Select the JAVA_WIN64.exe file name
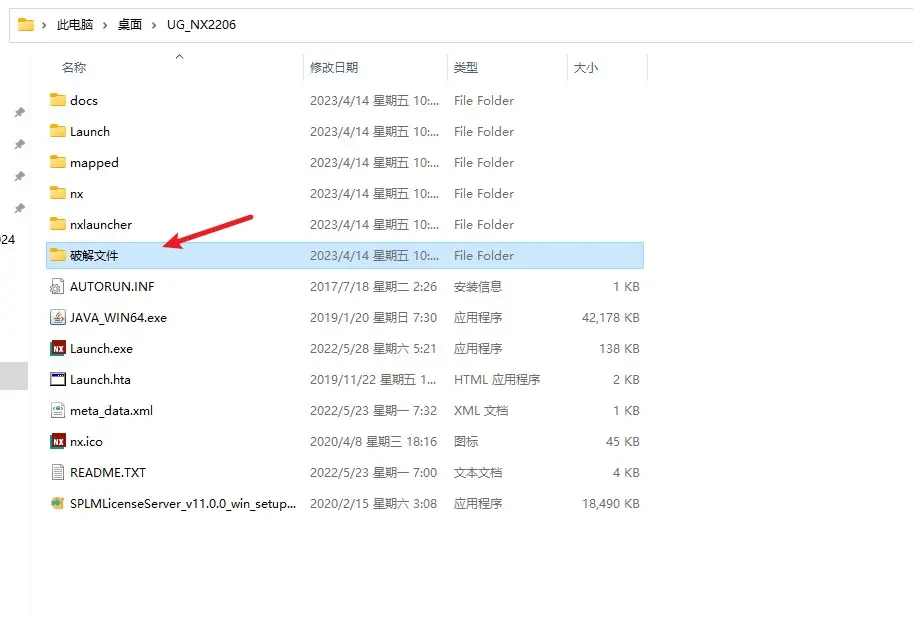 (118, 318)
